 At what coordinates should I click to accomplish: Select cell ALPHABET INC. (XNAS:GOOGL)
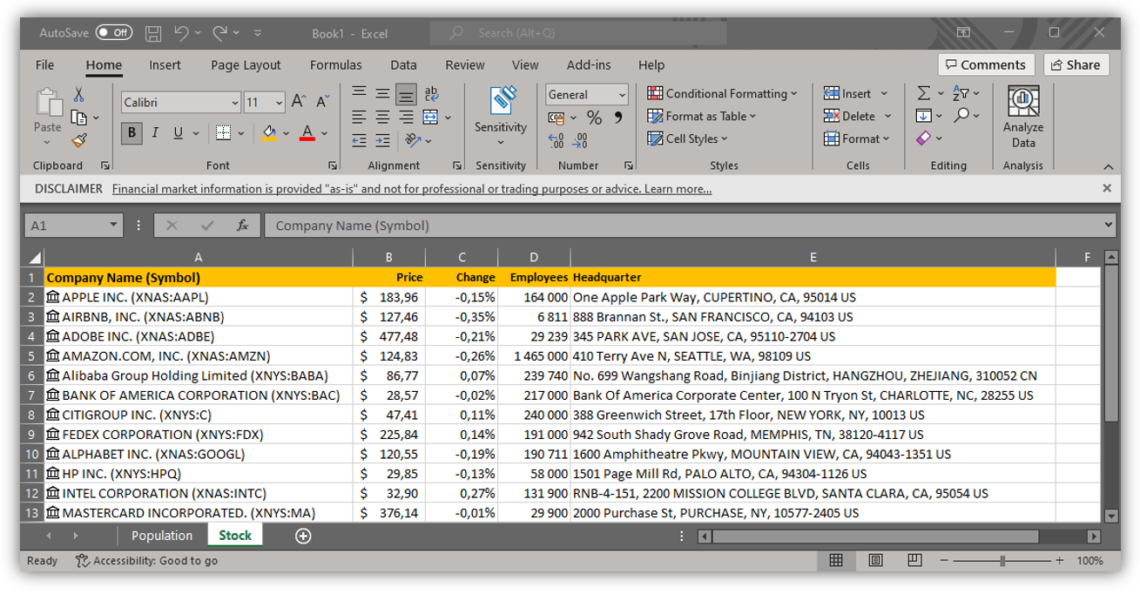[x=198, y=454]
